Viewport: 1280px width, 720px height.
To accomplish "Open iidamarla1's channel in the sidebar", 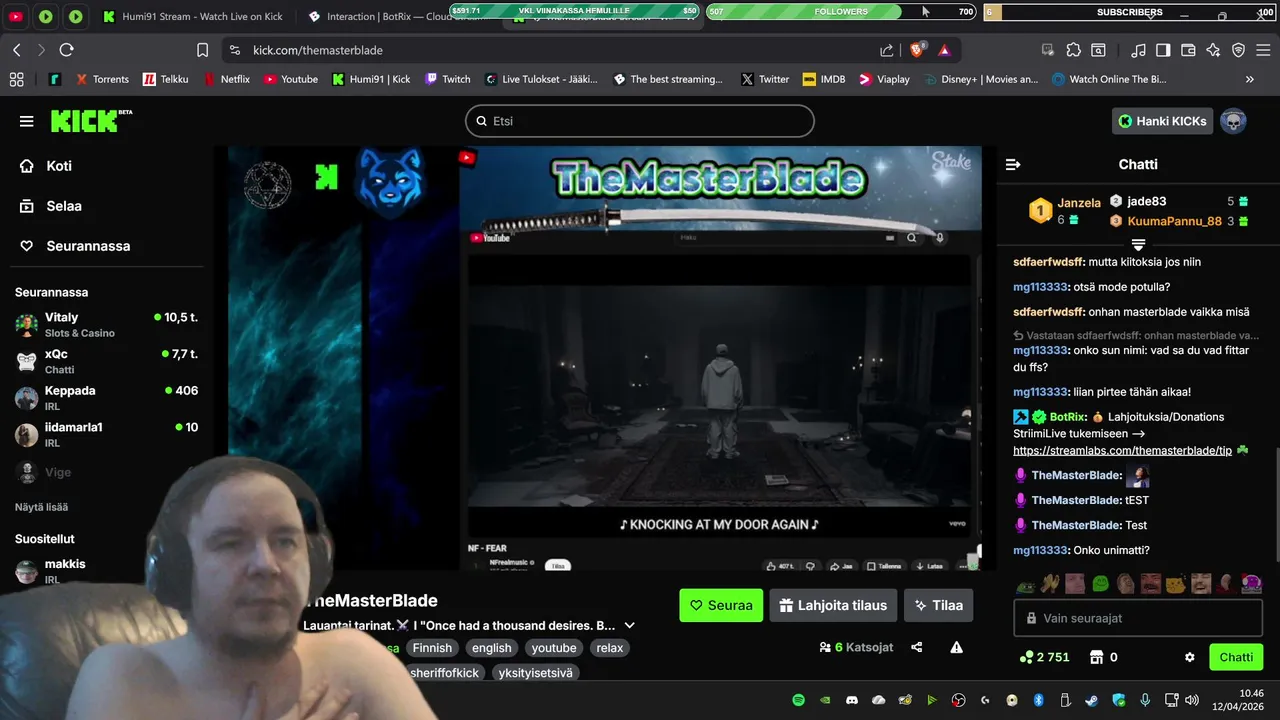I will 107,434.
